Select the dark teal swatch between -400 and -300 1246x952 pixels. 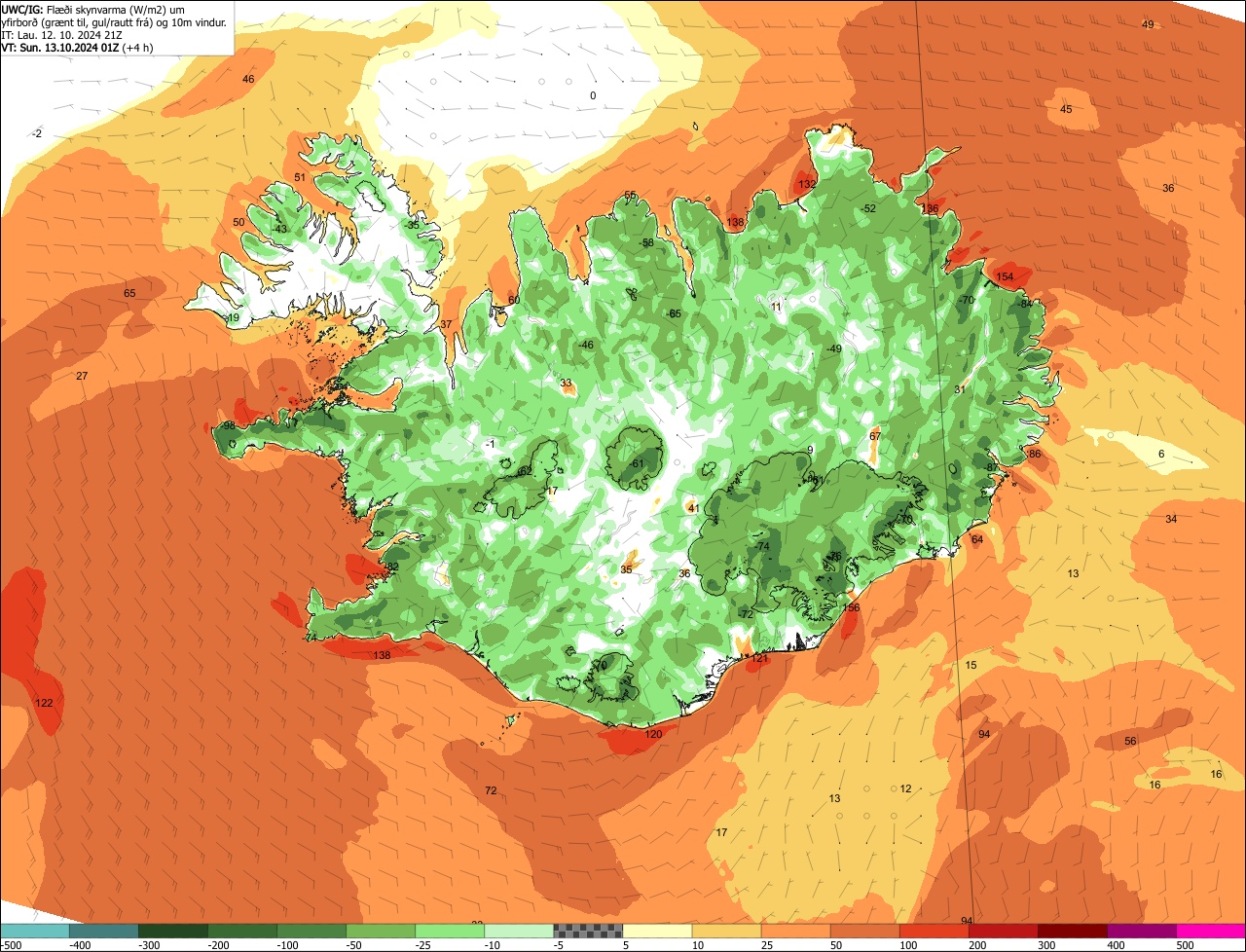[103, 931]
